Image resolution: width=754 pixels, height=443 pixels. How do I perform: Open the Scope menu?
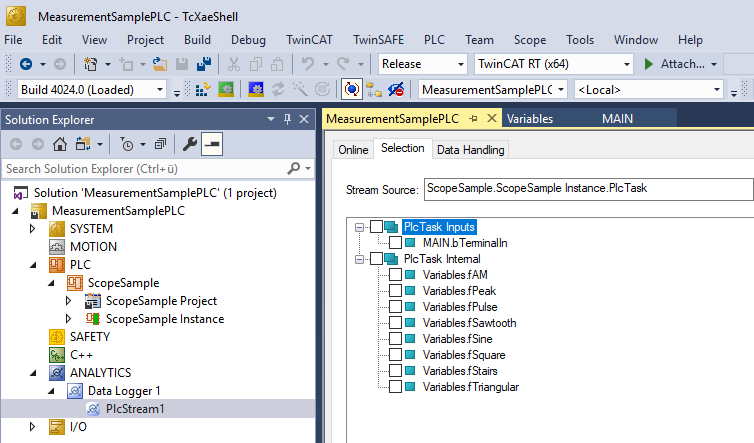529,39
